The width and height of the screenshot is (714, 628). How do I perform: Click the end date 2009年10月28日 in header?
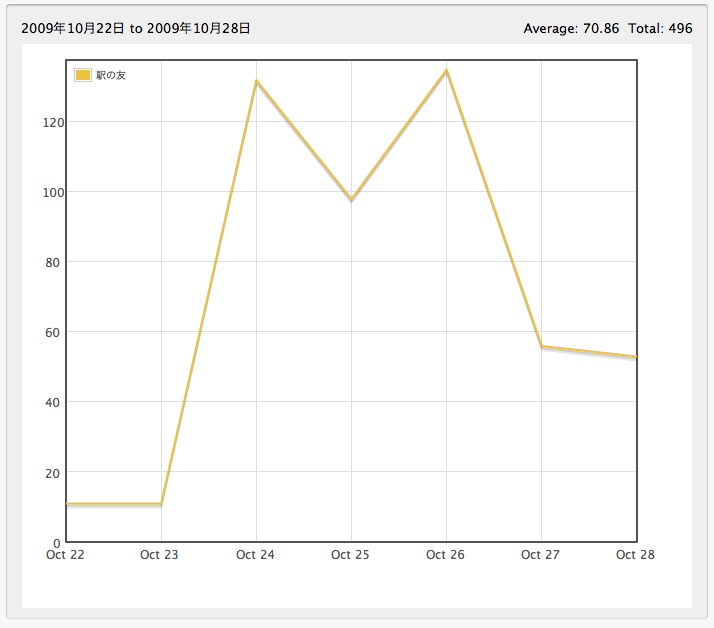(x=198, y=28)
